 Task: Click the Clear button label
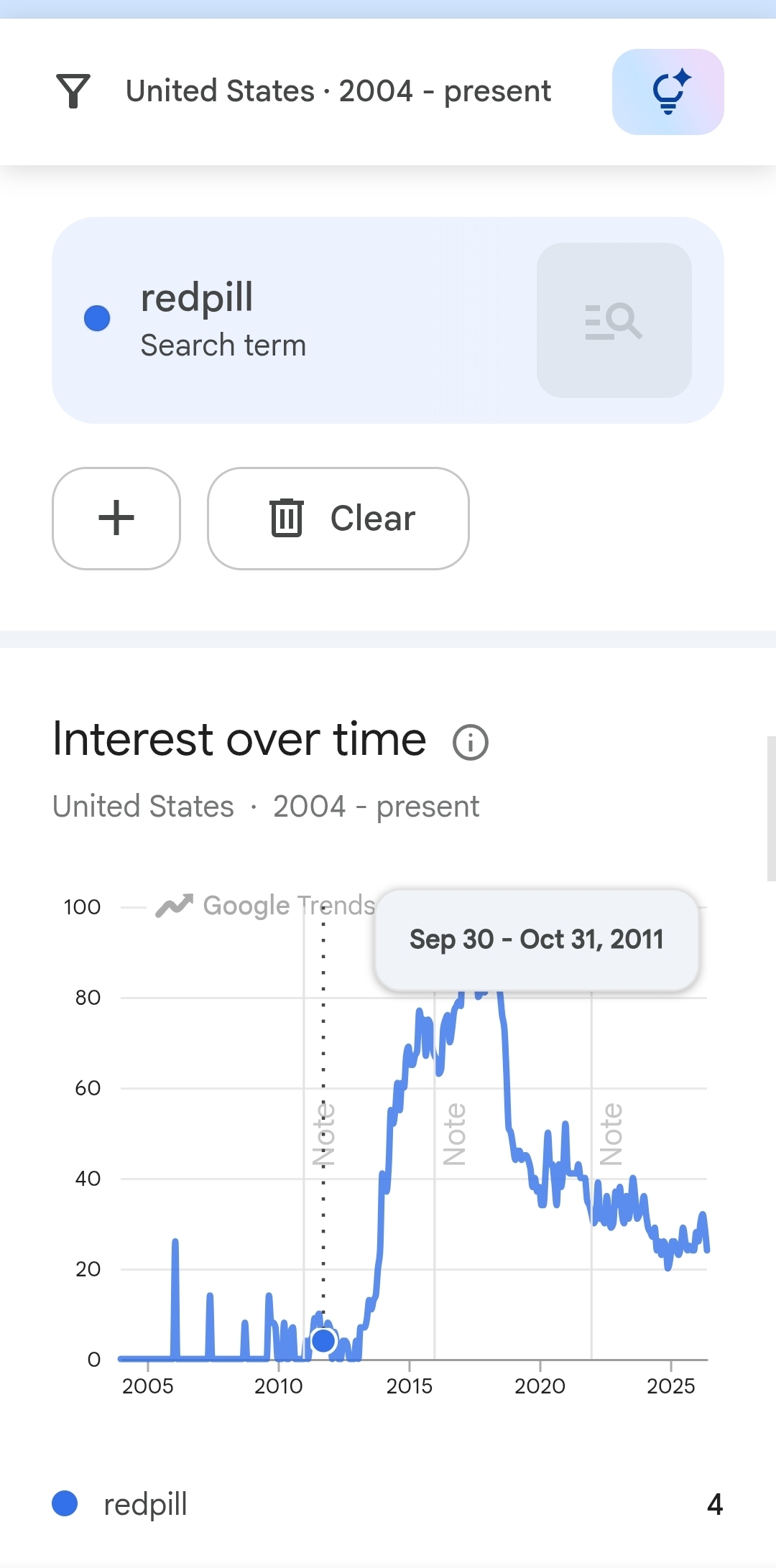click(x=373, y=519)
